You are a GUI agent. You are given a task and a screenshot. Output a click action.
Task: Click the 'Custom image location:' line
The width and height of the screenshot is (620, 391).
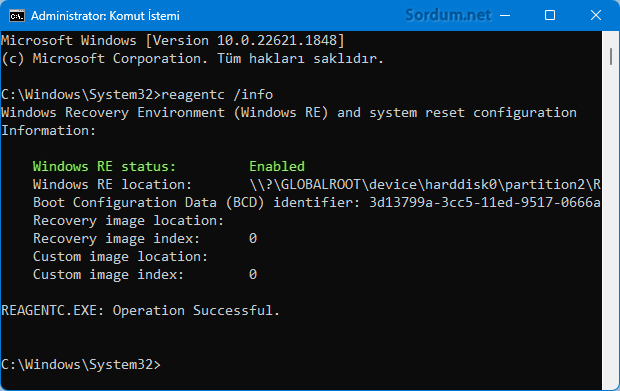(120, 257)
